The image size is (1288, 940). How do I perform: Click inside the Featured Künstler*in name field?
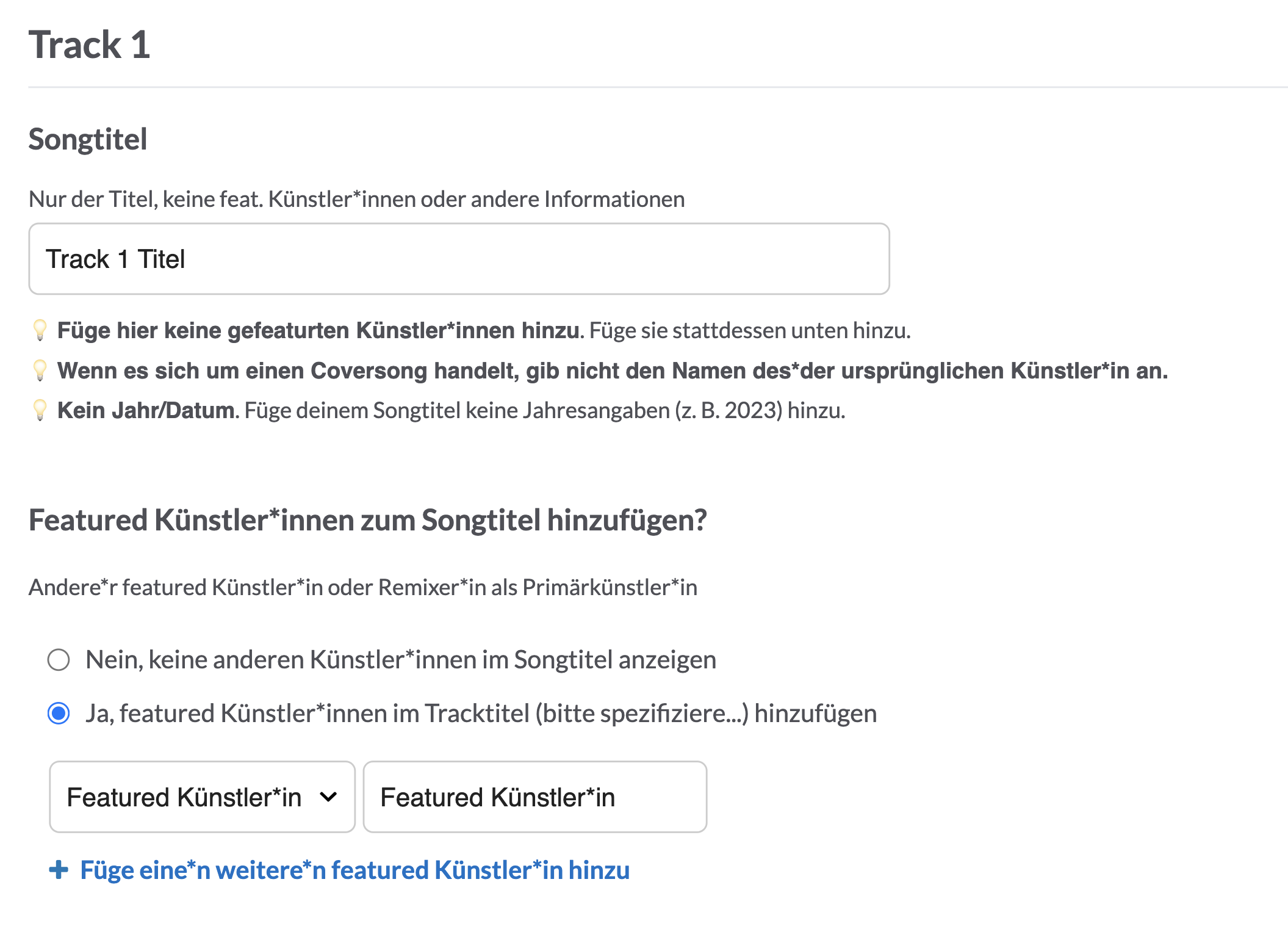(x=535, y=797)
